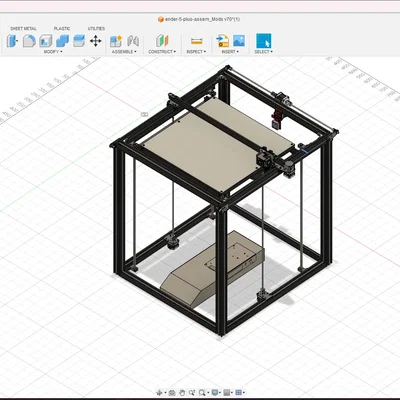Activate the Select cursor tool
The height and width of the screenshot is (400, 400).
pos(263,41)
